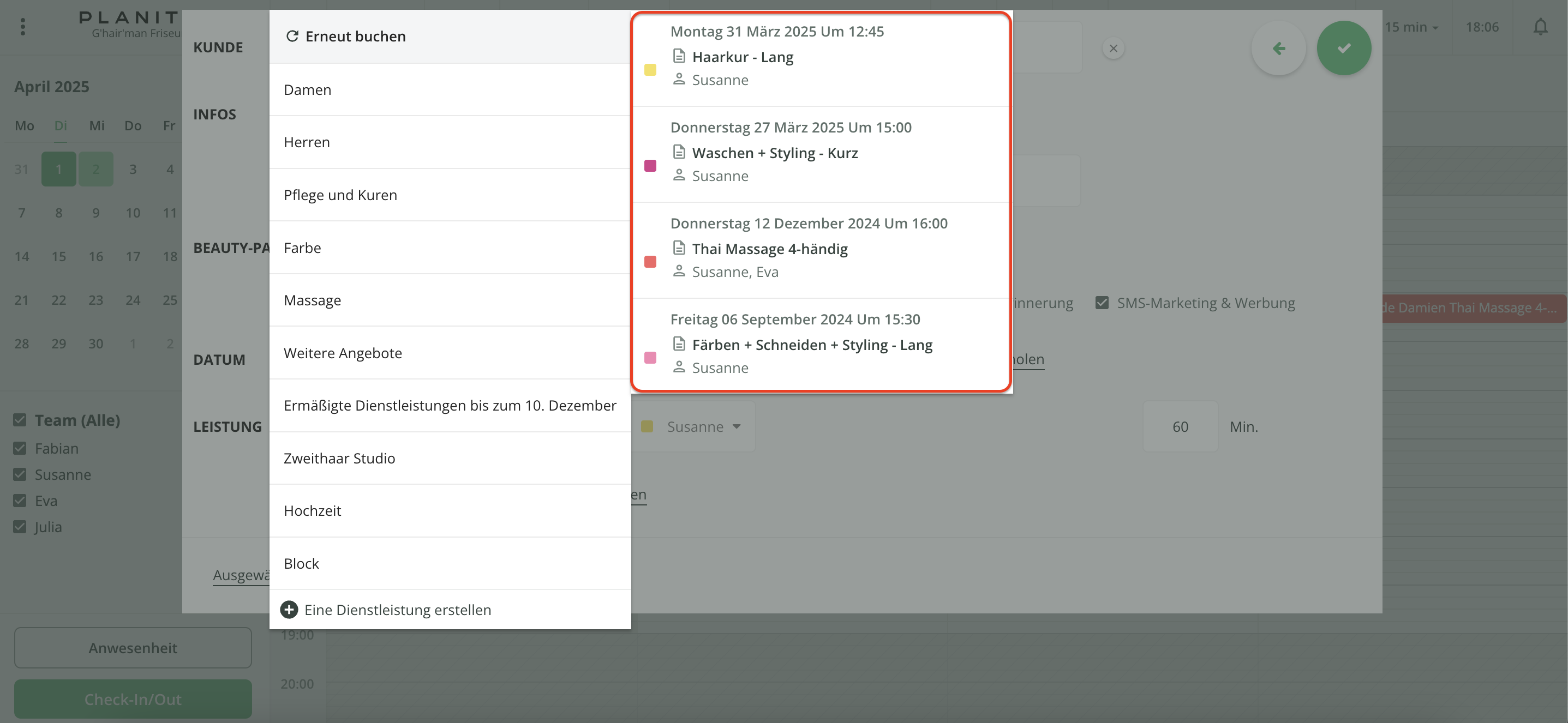
Task: Open the three-dot menu beside PLANIT logo
Action: pos(23,27)
